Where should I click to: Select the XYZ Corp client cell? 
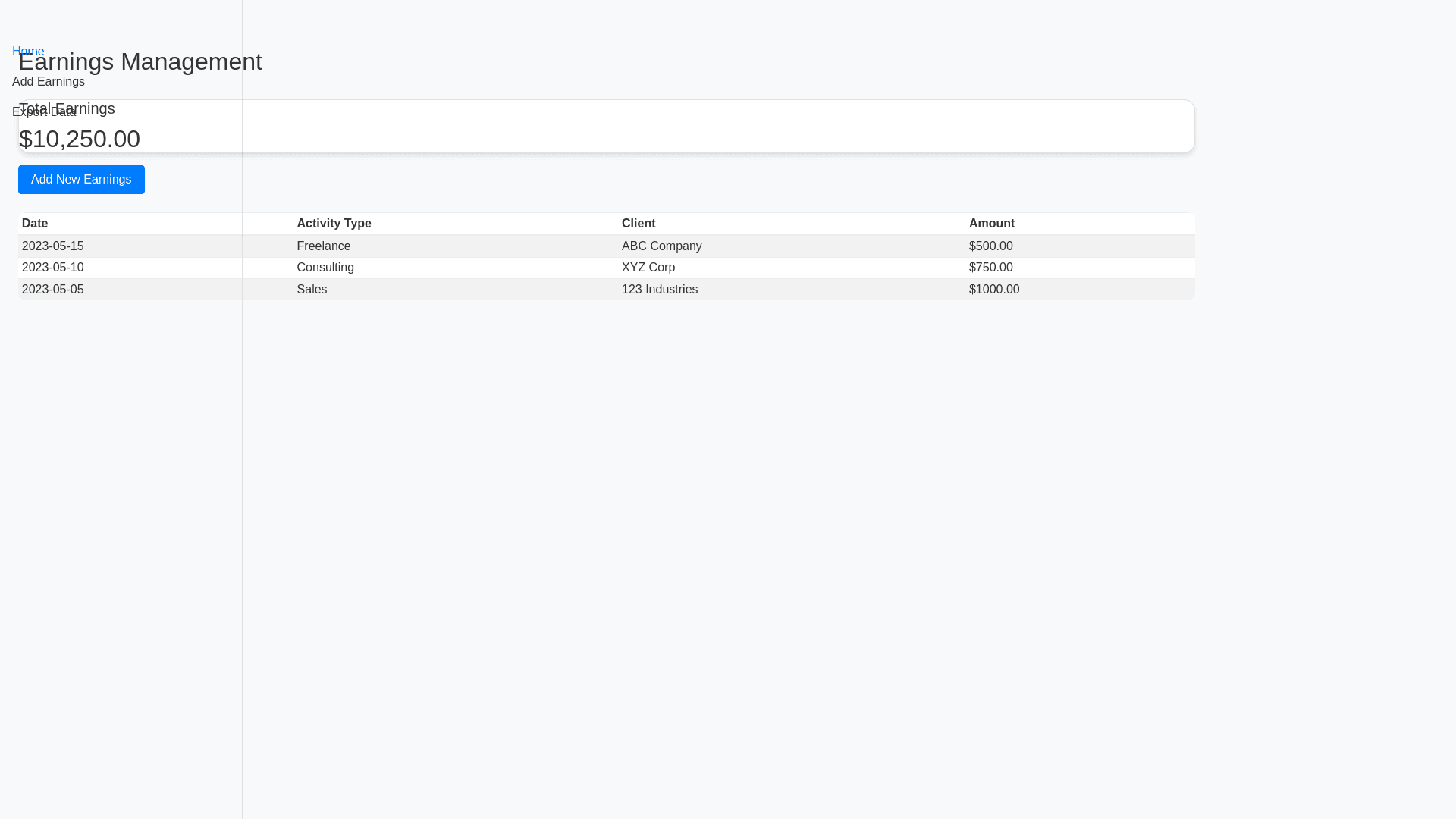point(648,268)
